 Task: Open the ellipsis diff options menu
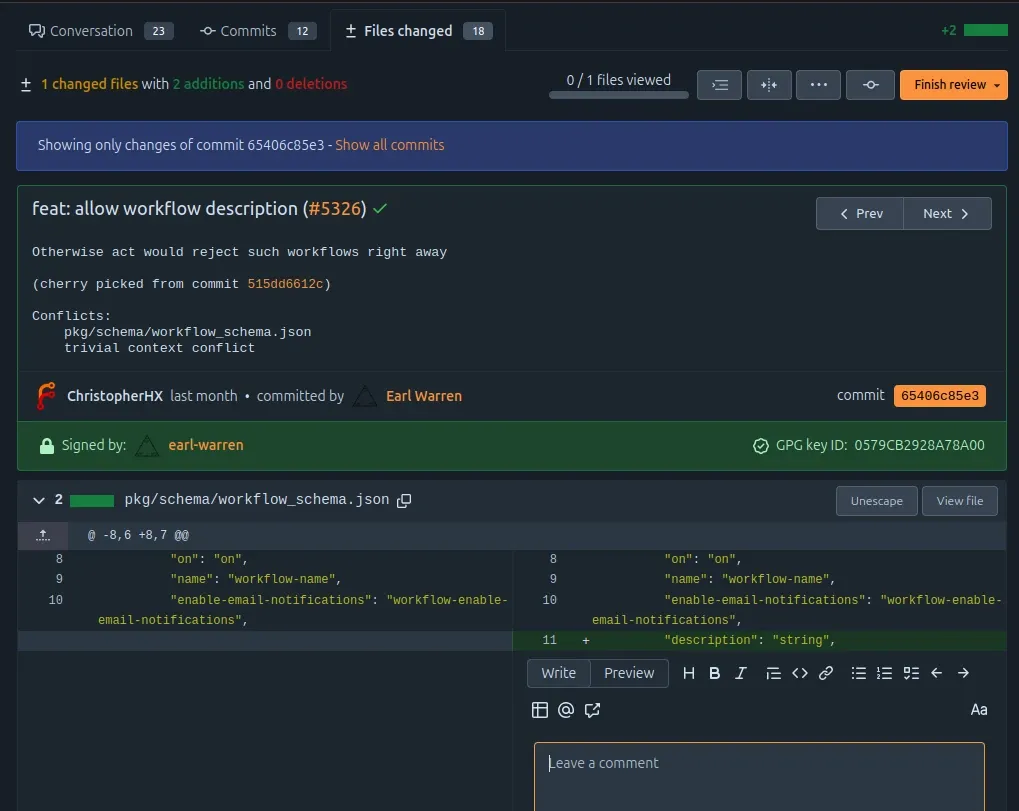(818, 85)
